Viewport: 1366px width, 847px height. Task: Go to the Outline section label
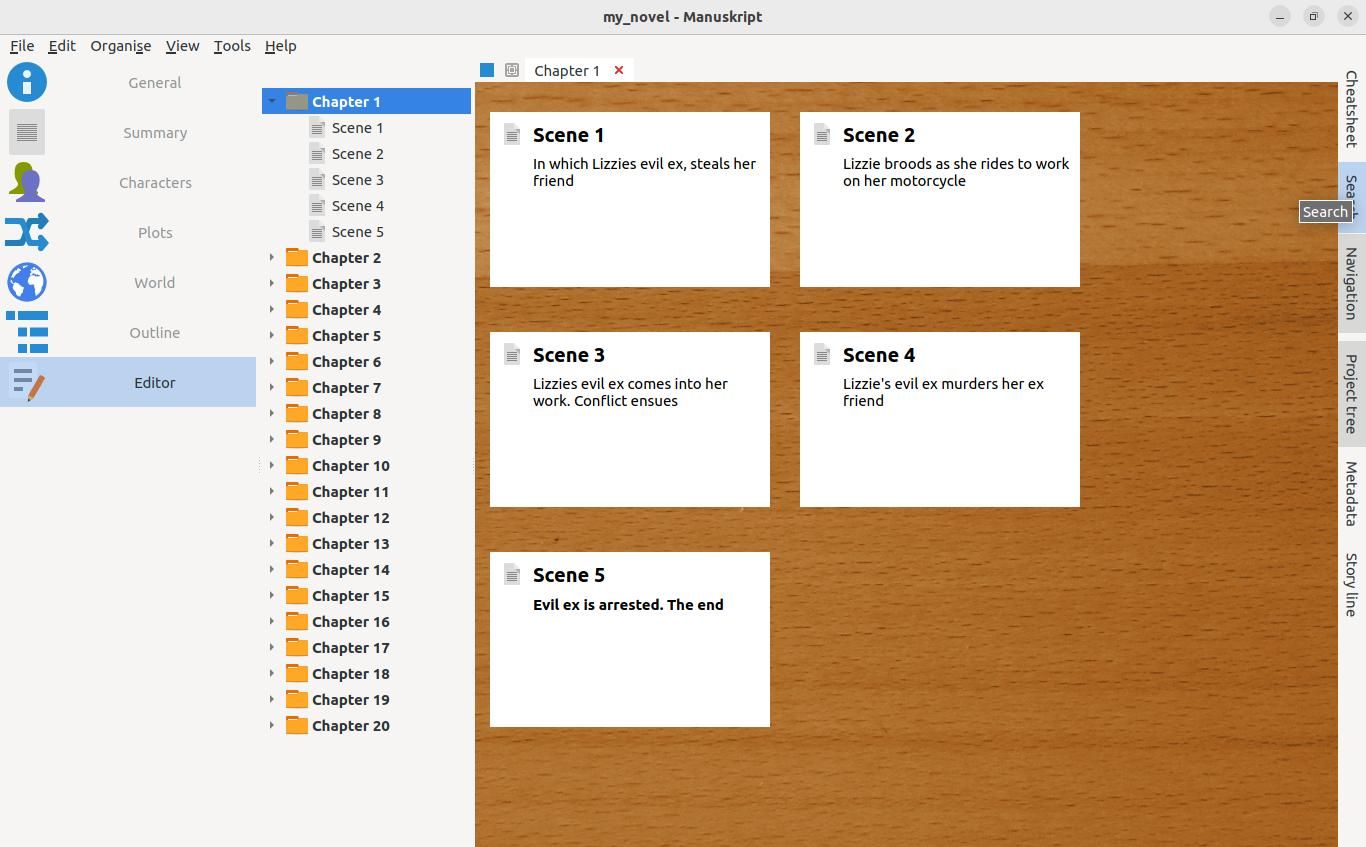tap(155, 332)
